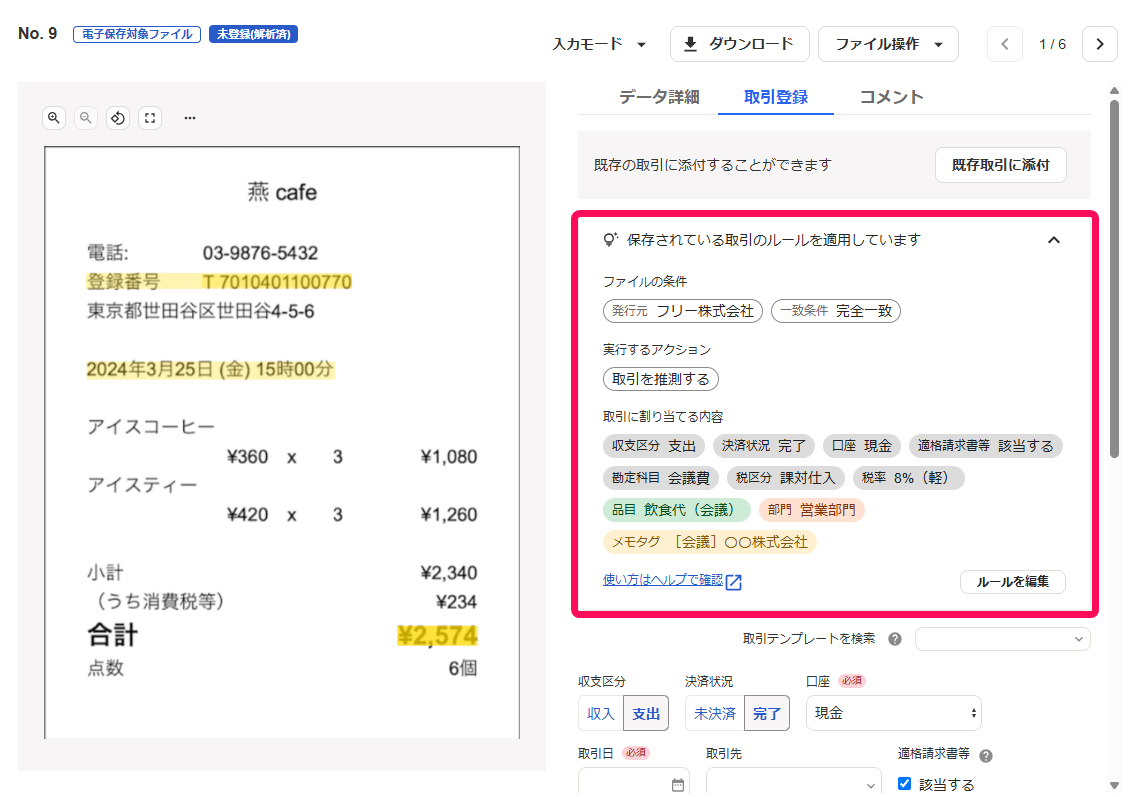Click the ダウンロード button
The height and width of the screenshot is (797, 1130).
coord(739,44)
